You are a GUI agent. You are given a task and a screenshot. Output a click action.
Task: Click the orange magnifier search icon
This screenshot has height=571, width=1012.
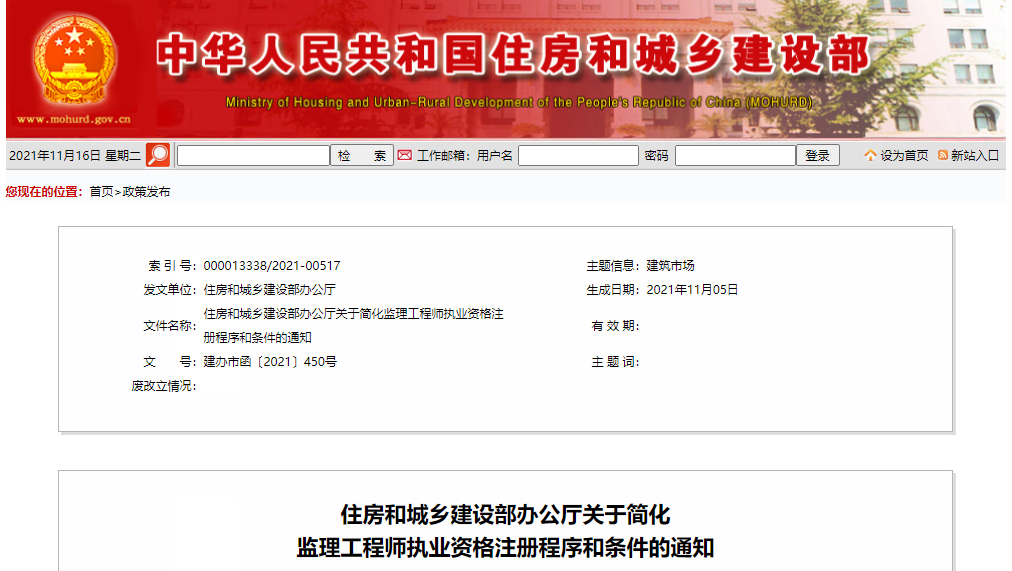point(158,155)
